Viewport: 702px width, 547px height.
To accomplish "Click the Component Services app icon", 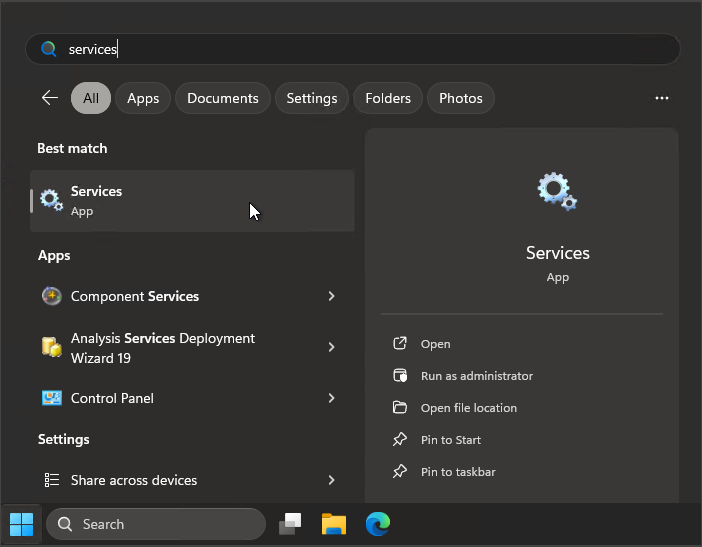I will (x=51, y=296).
